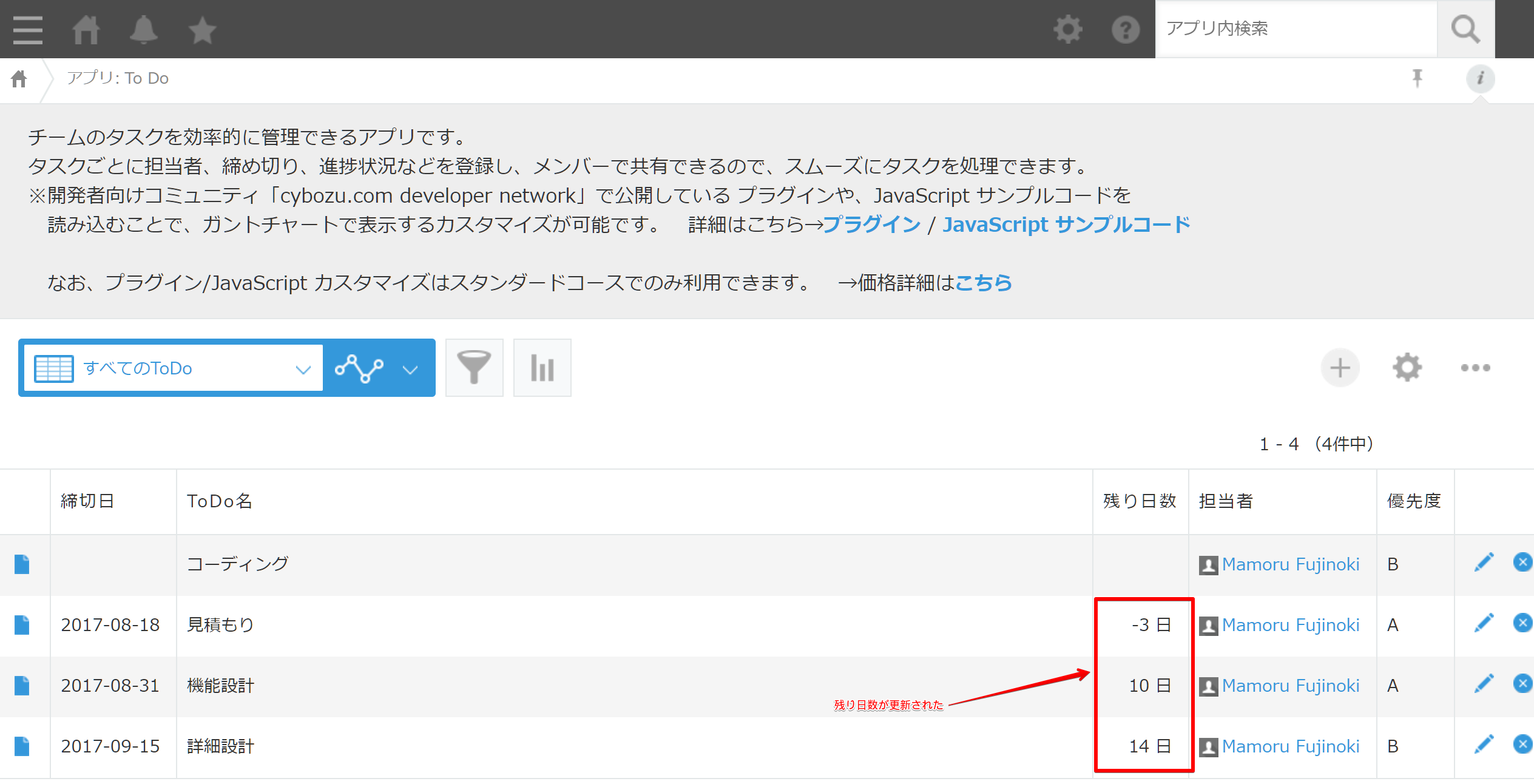Open the chart aggregation icon

tap(542, 367)
